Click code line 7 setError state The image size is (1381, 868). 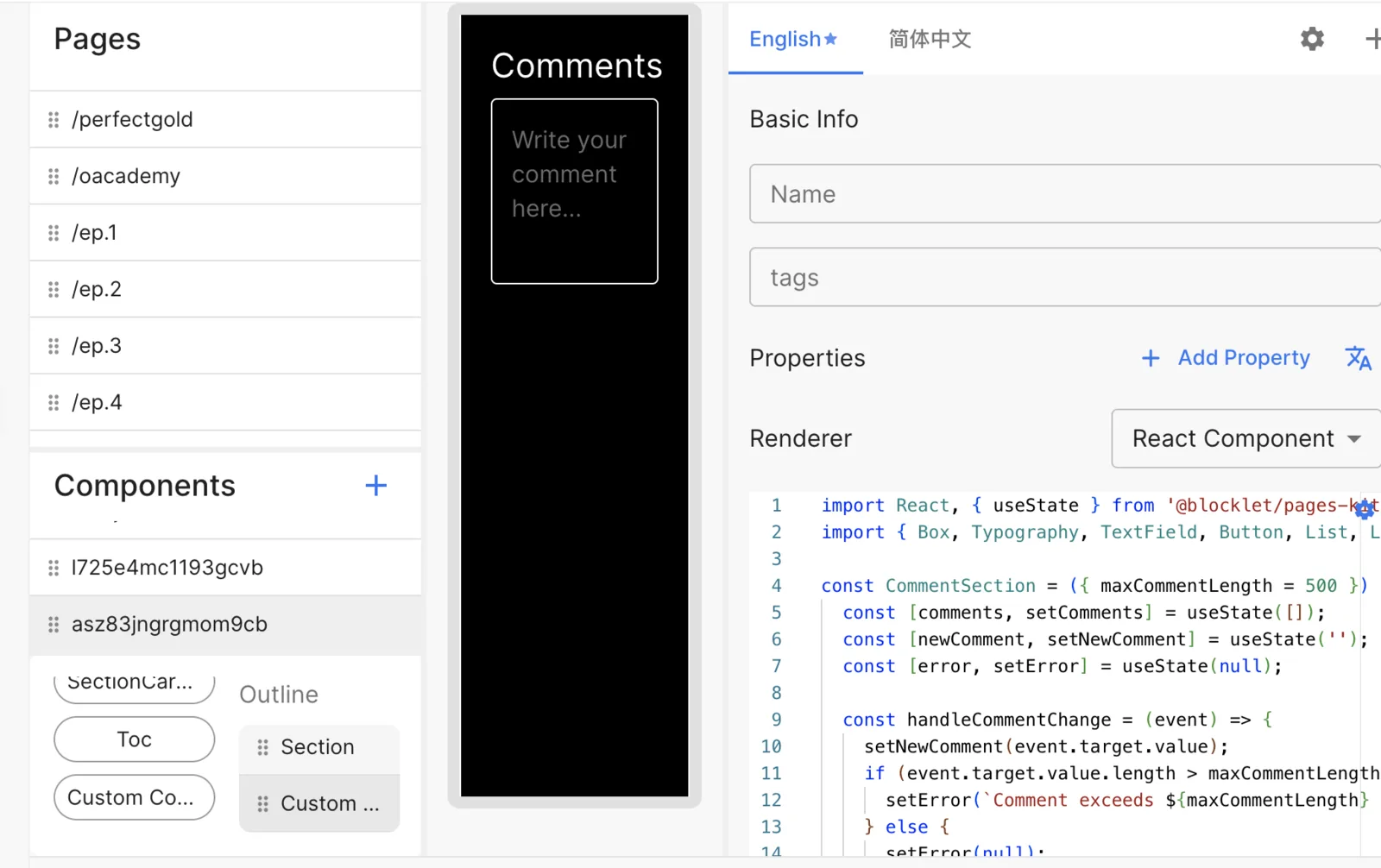coord(1063,666)
